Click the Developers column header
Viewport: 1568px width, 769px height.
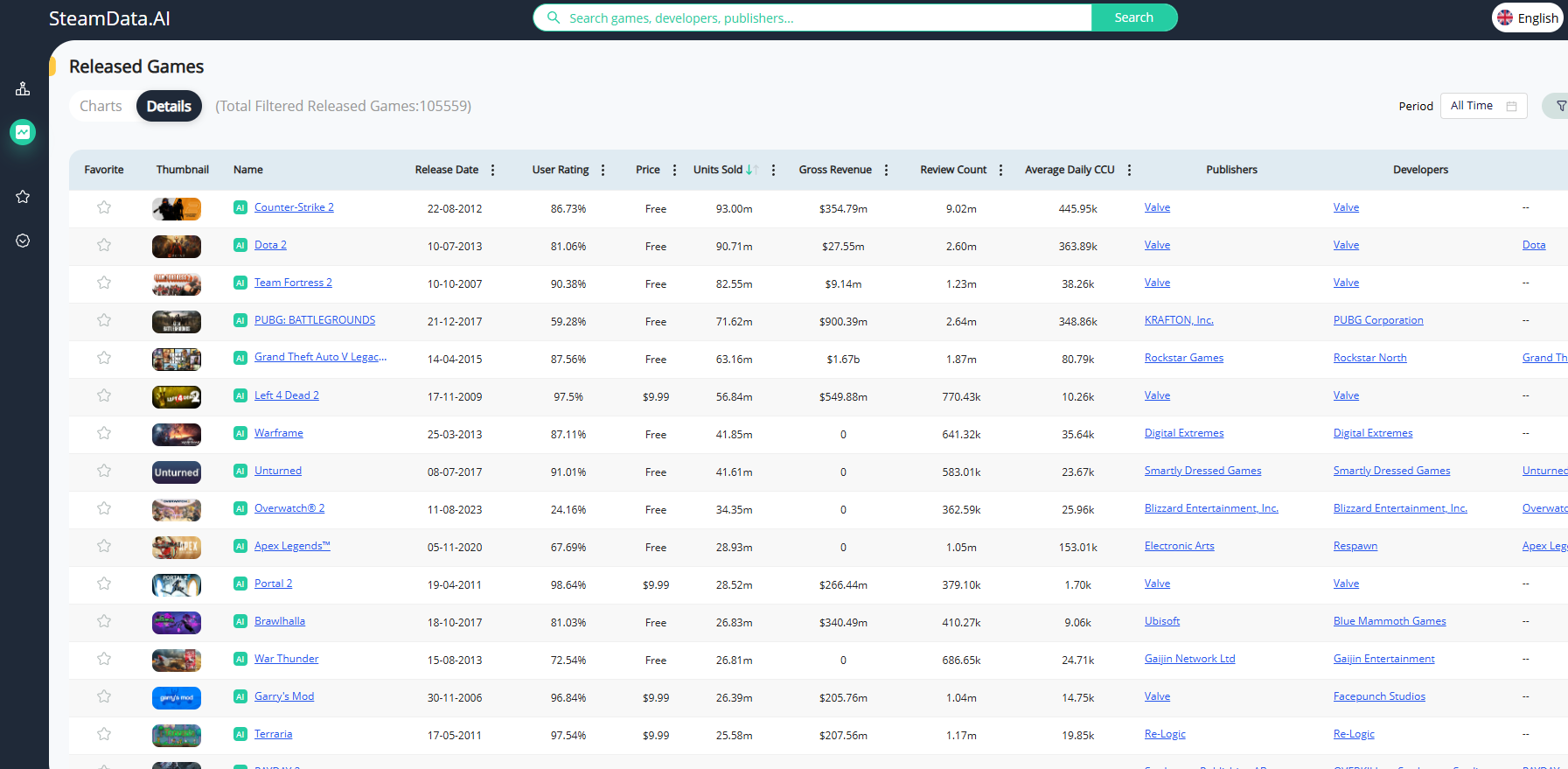[x=1420, y=170]
